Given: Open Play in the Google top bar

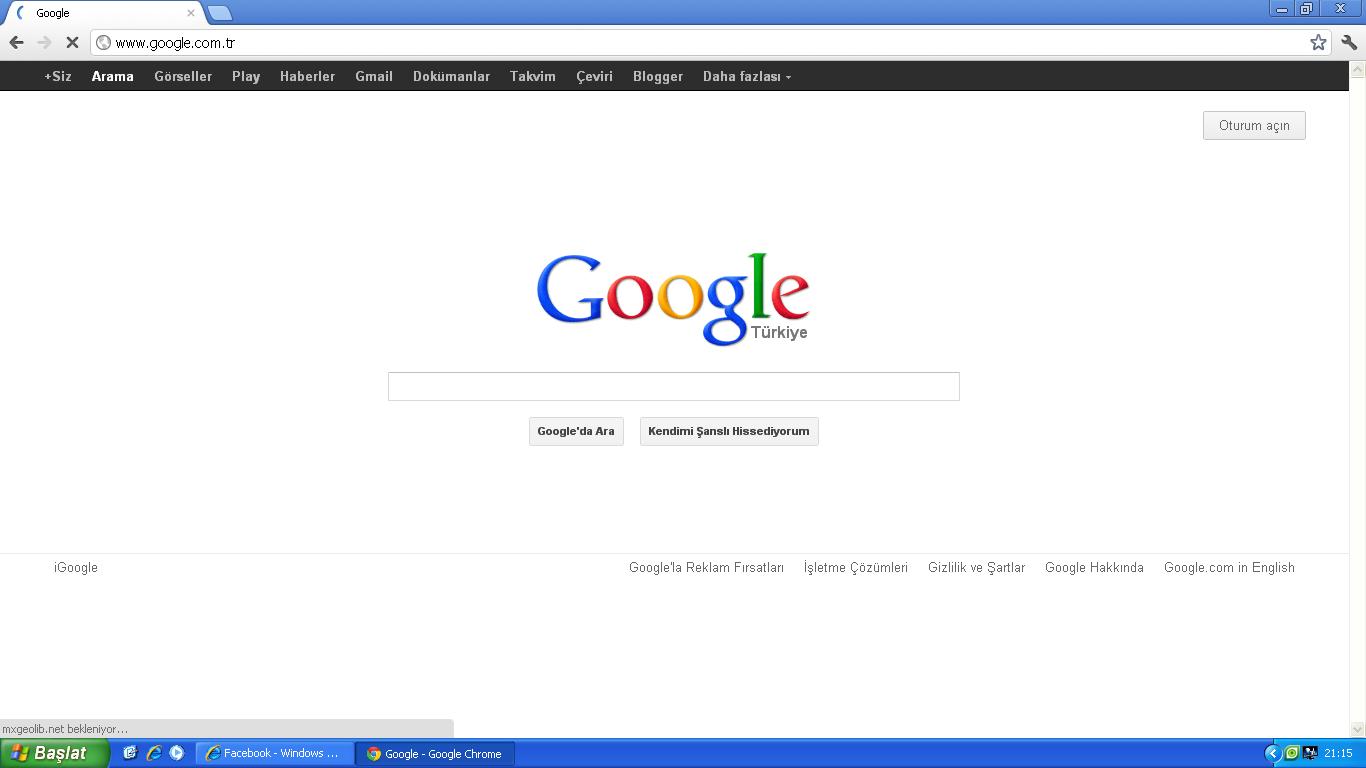Looking at the screenshot, I should [x=246, y=76].
